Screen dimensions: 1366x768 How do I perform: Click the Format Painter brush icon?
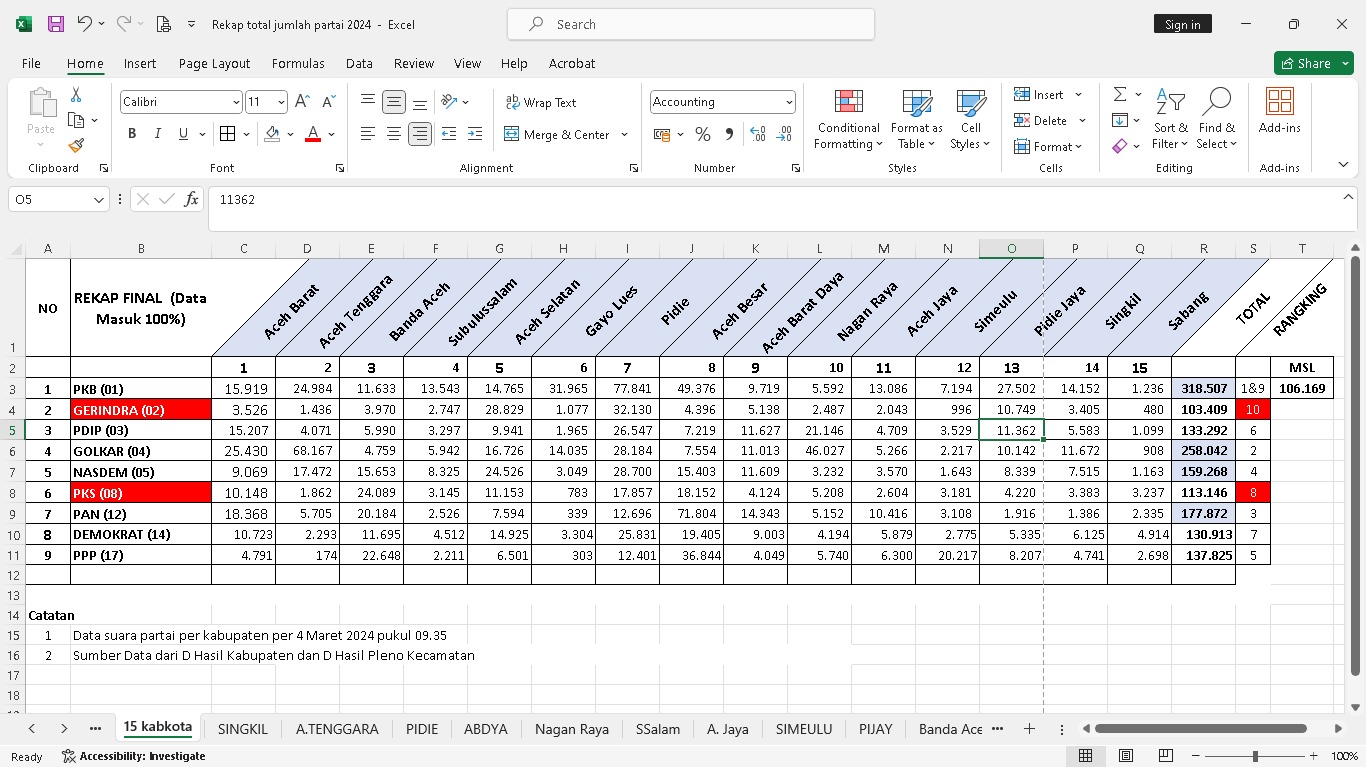point(76,146)
